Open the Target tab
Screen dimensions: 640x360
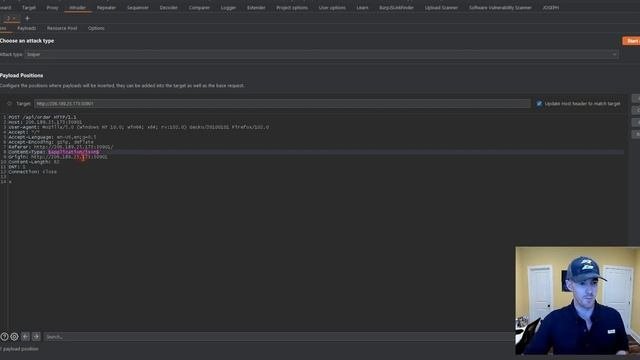(x=29, y=7)
